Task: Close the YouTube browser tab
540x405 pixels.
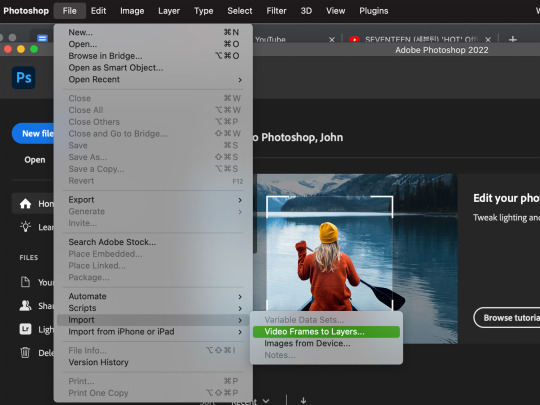Action: pos(332,40)
